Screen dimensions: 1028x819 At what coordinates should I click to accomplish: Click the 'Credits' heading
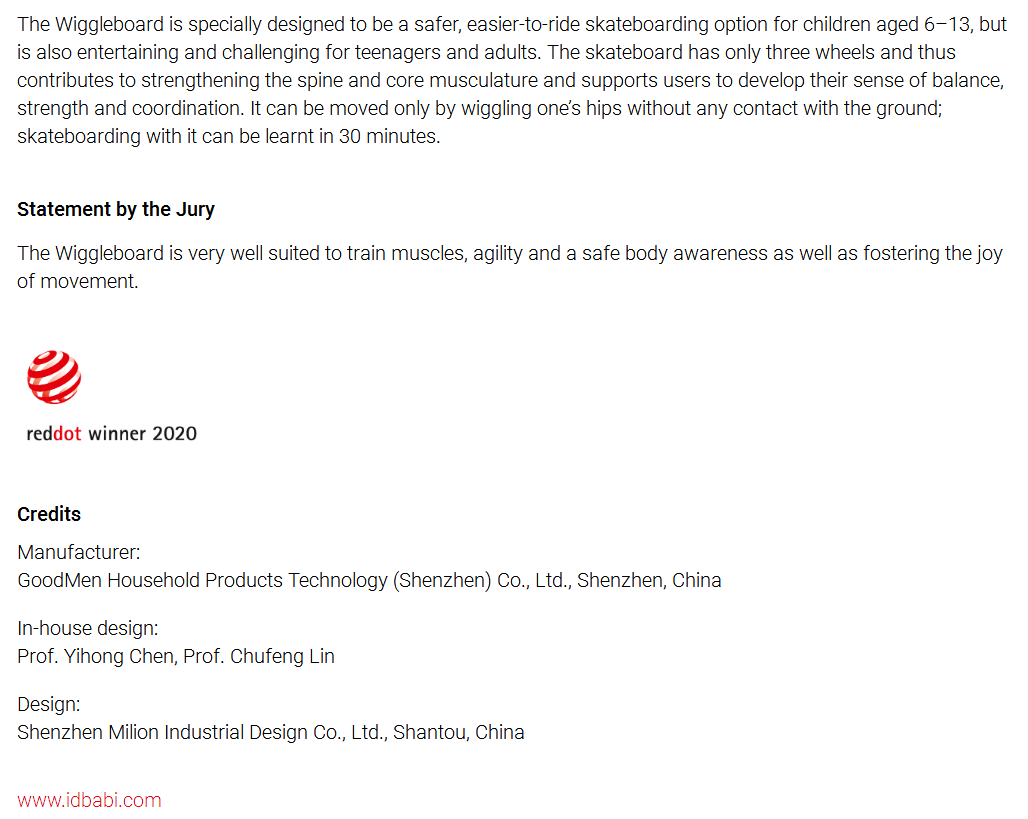tap(49, 514)
